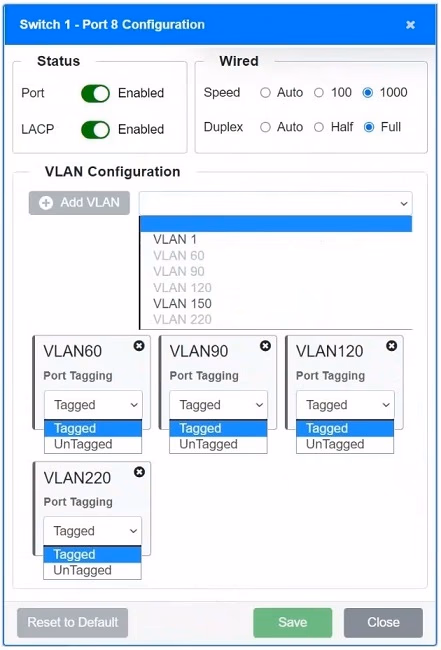Select Speed Auto radio button

pyautogui.click(x=265, y=92)
